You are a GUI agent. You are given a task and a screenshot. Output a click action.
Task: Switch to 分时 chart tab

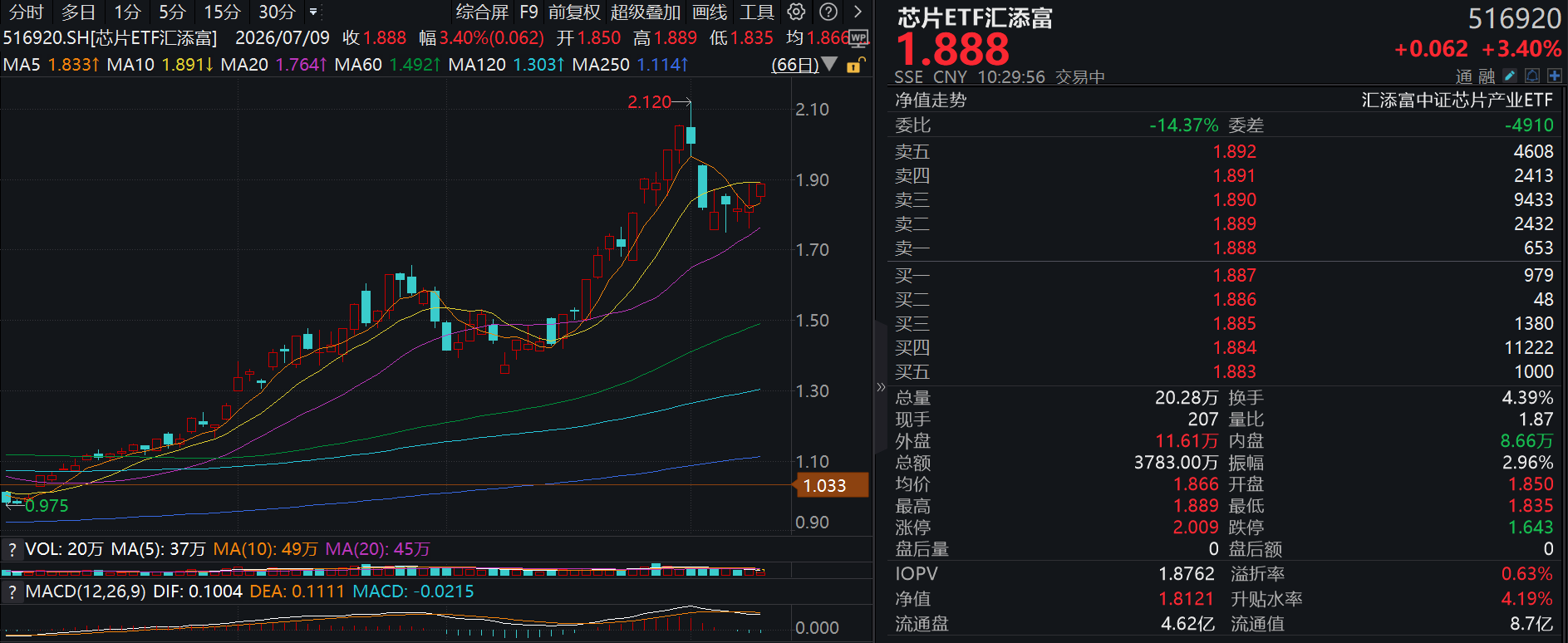point(26,12)
